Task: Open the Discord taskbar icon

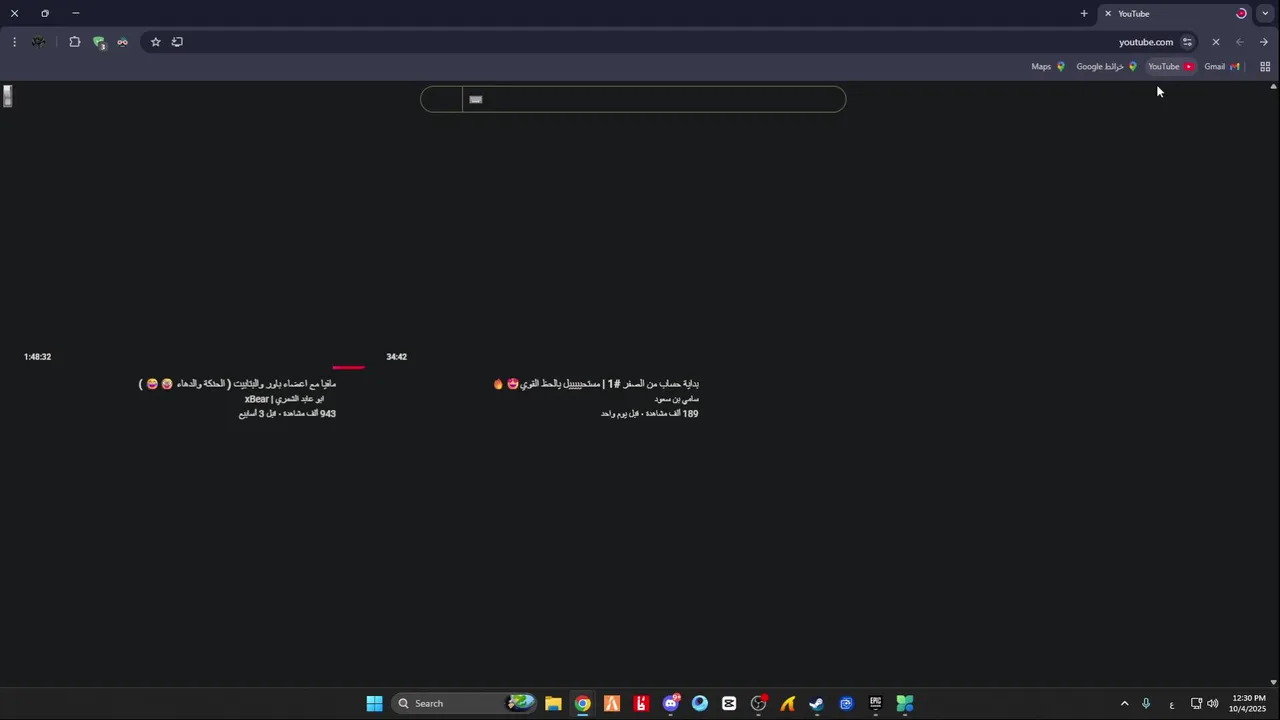Action: coord(671,703)
